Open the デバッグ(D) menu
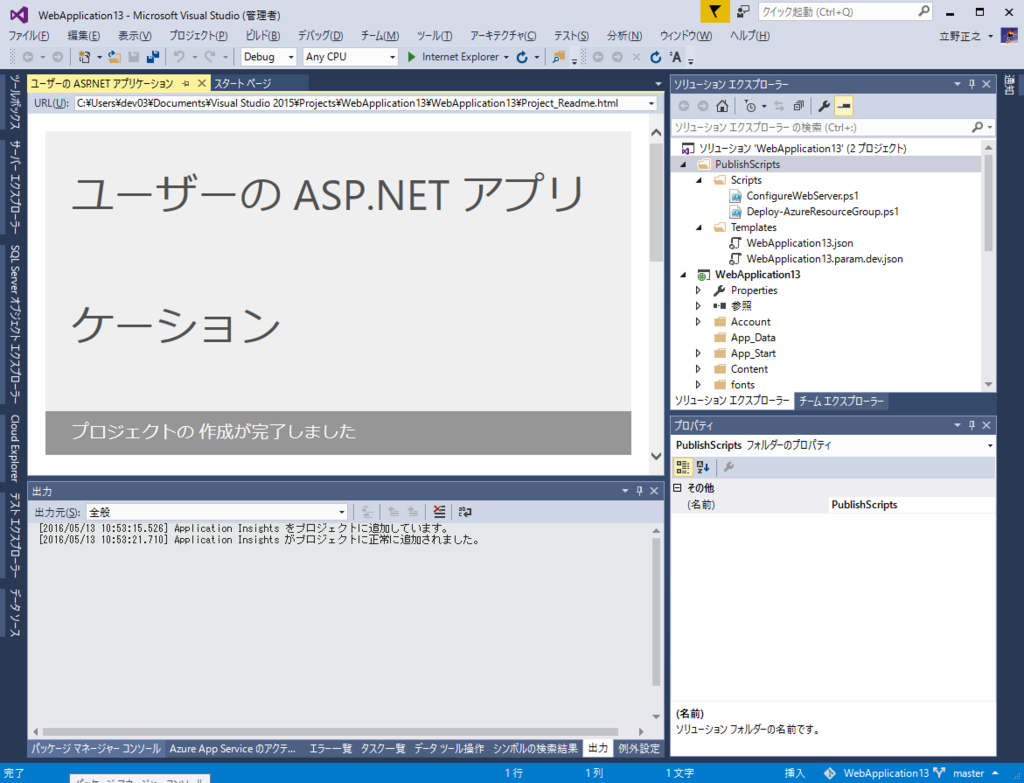Screen dimensions: 1024x783 pos(320,36)
